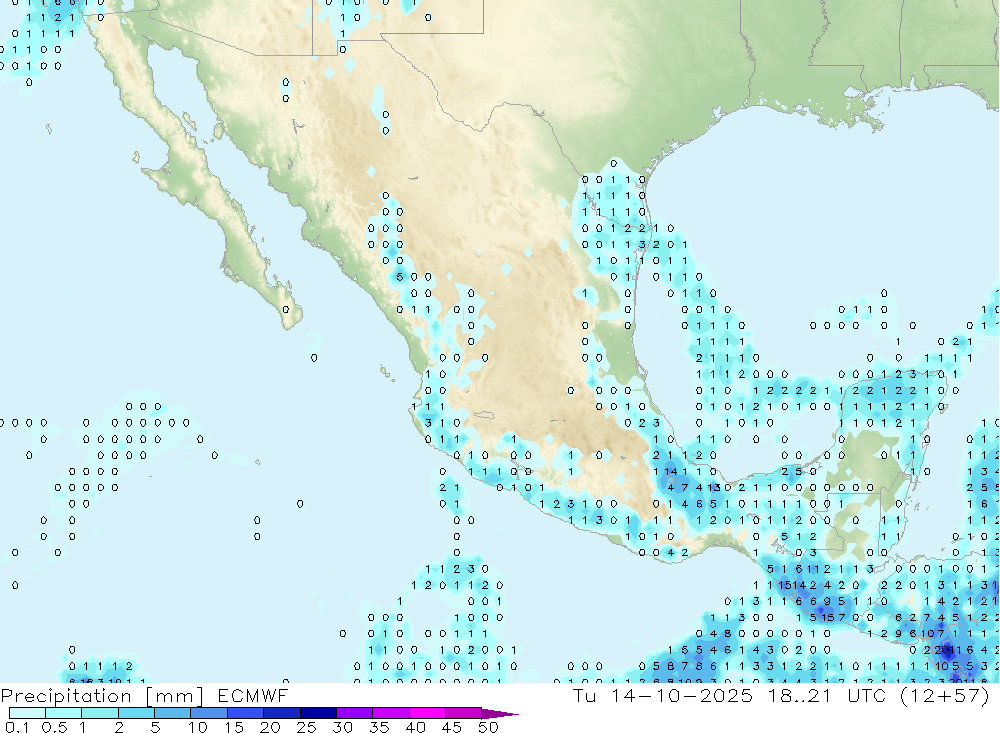Click the '35' legend label
This screenshot has width=1000, height=733.
point(379,727)
